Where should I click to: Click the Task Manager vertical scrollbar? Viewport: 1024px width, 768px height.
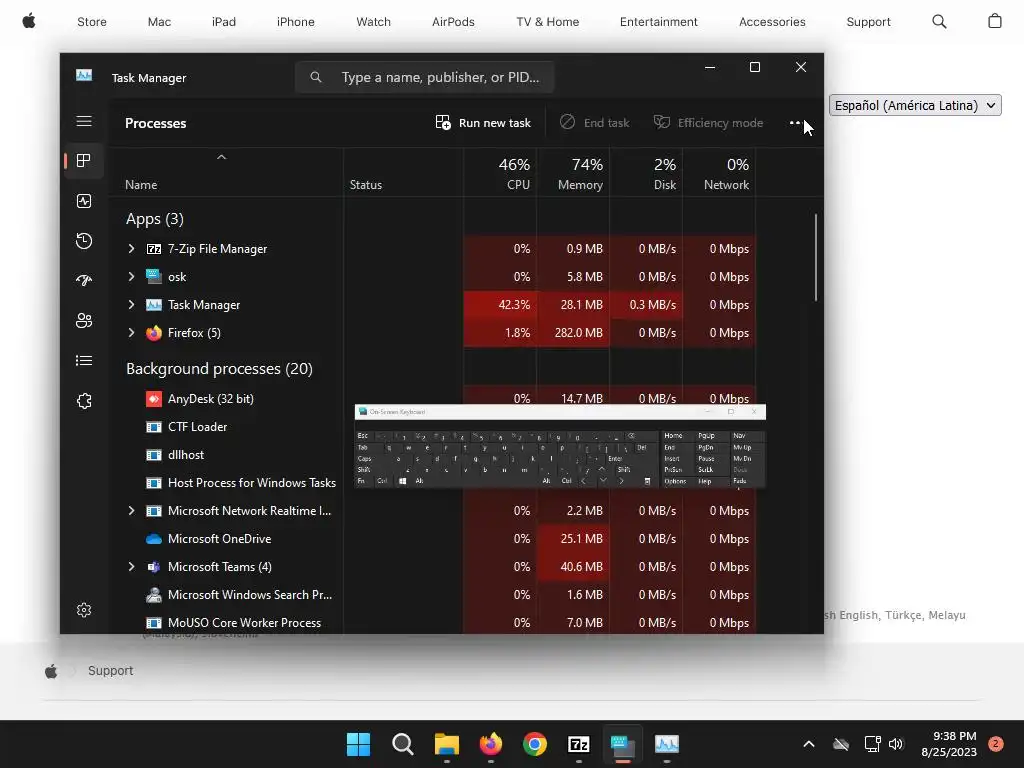tap(816, 257)
